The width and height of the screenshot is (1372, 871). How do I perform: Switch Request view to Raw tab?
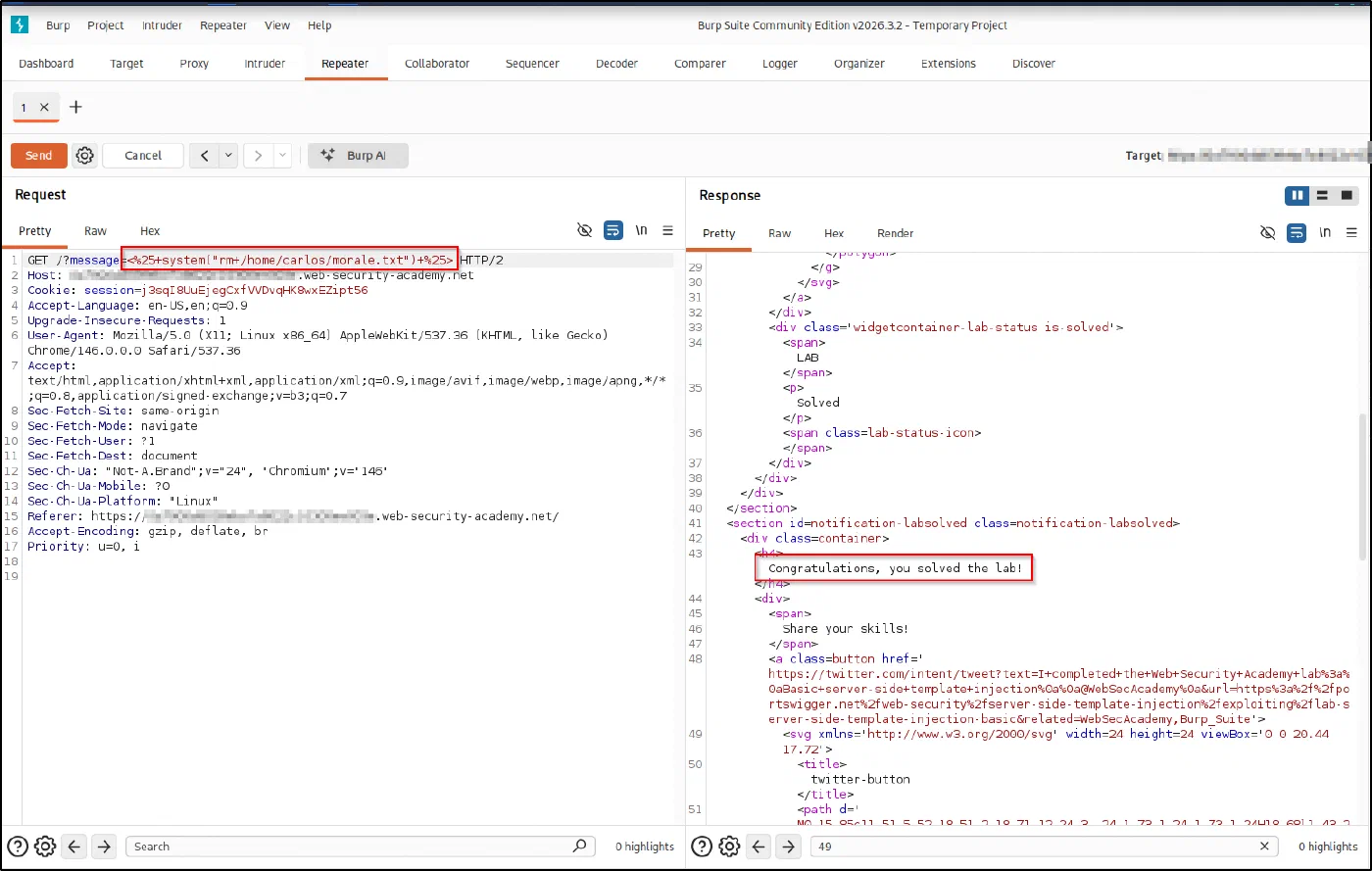(95, 231)
